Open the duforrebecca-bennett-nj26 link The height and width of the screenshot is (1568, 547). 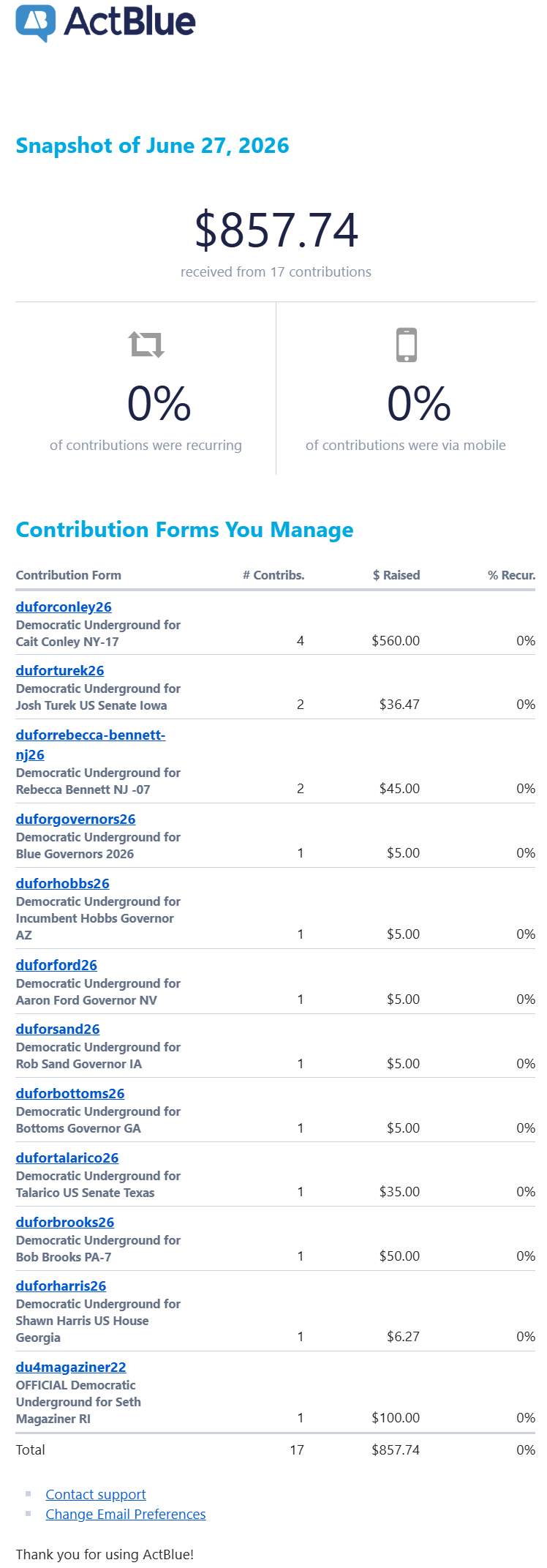[91, 744]
